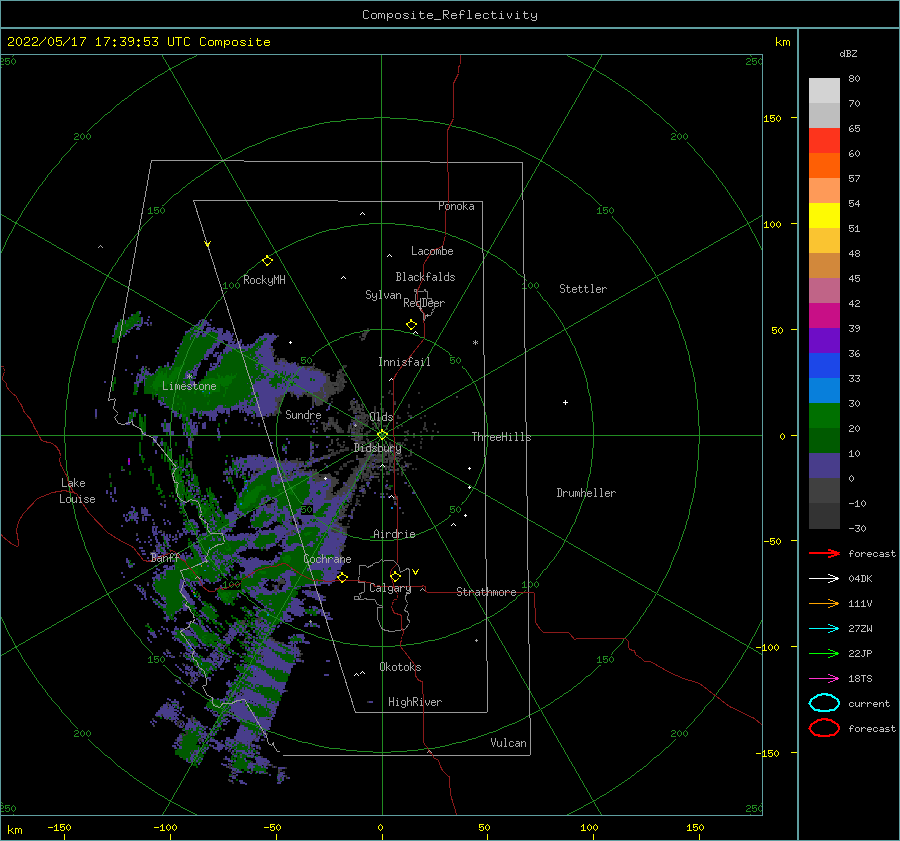The height and width of the screenshot is (841, 900).
Task: Click the HighRiver label
Action: pyautogui.click(x=415, y=702)
